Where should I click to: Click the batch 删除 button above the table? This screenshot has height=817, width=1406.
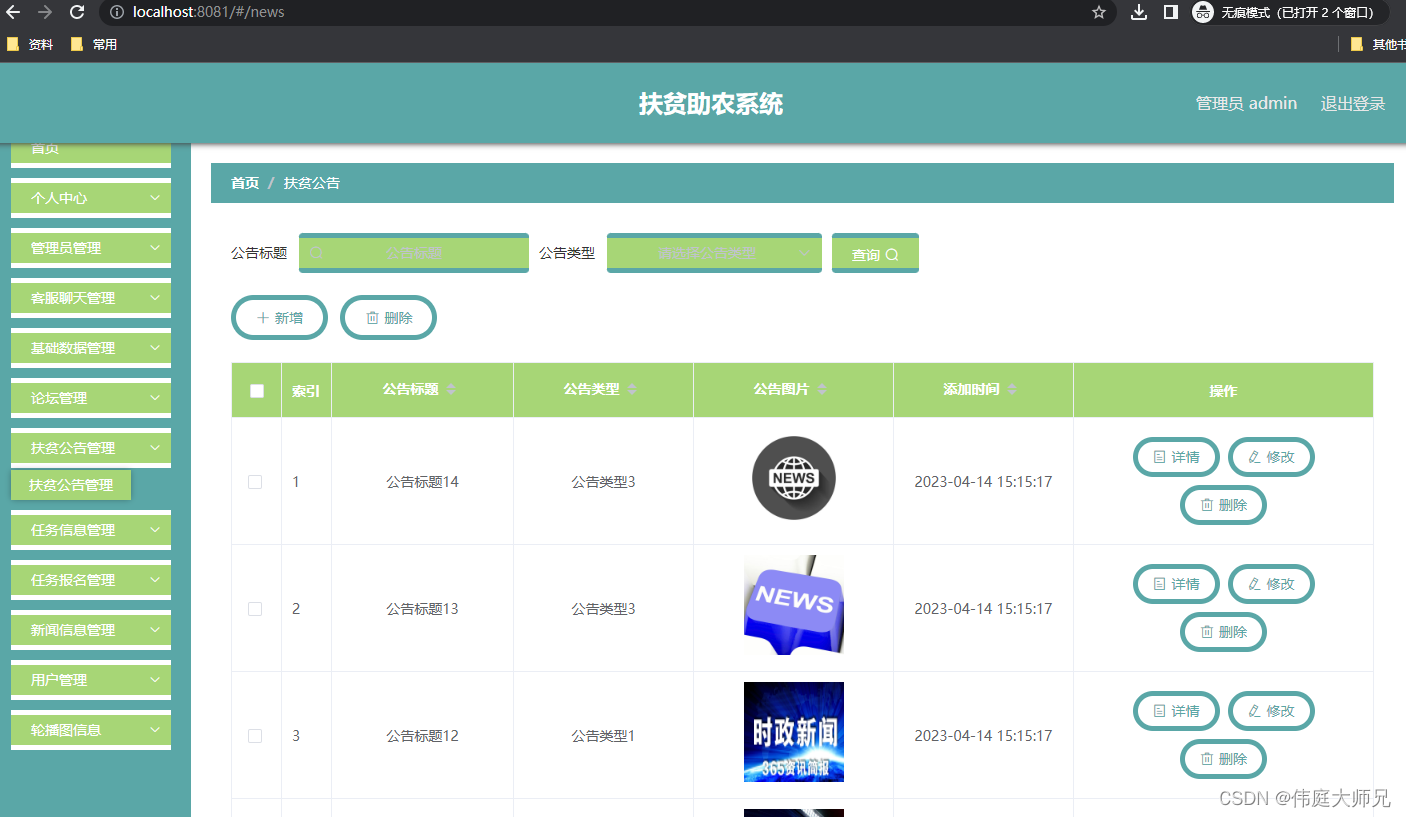389,318
